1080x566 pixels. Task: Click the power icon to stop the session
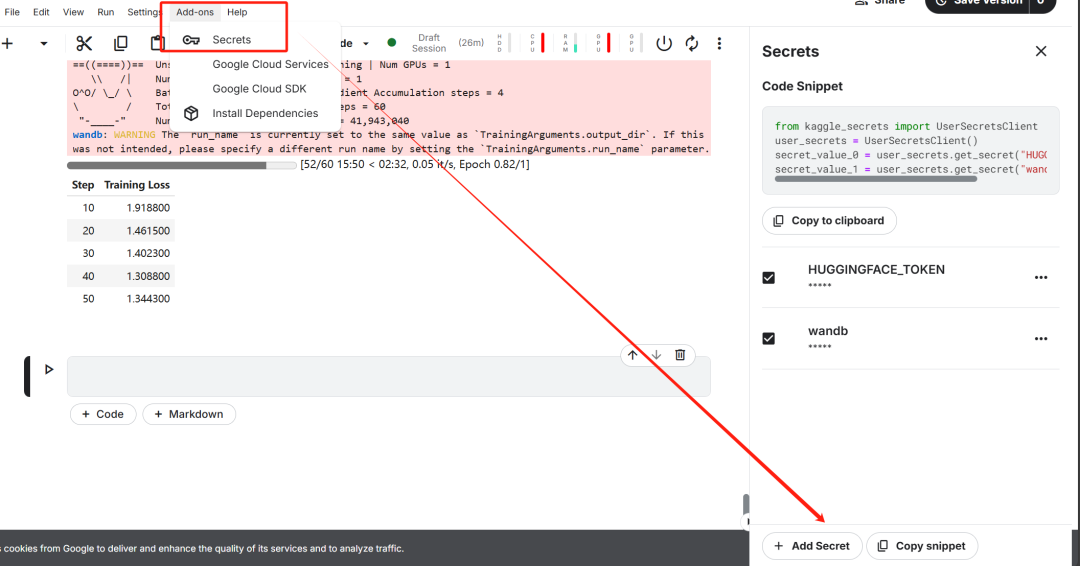[664, 43]
